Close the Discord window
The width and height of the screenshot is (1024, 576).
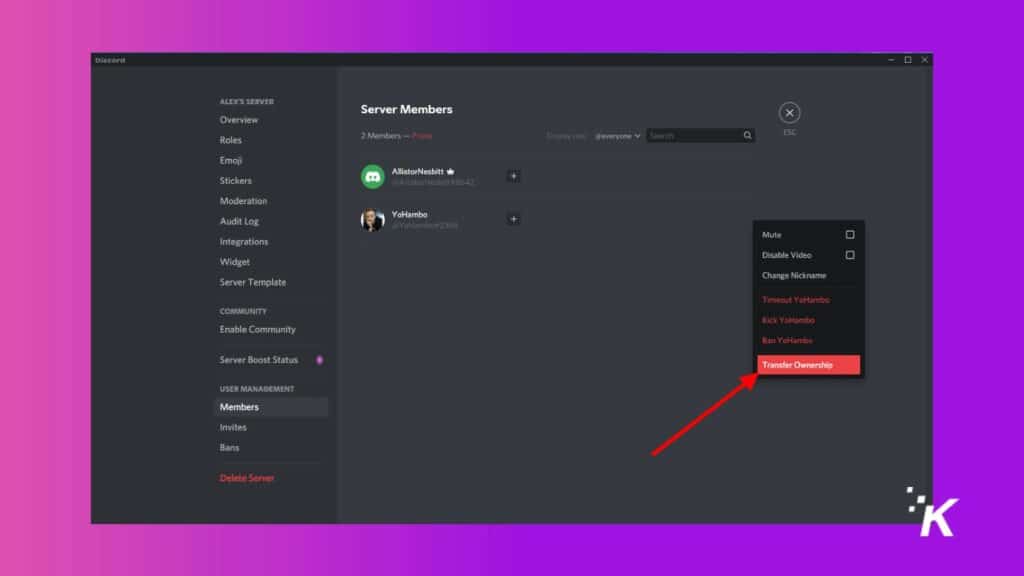(925, 59)
